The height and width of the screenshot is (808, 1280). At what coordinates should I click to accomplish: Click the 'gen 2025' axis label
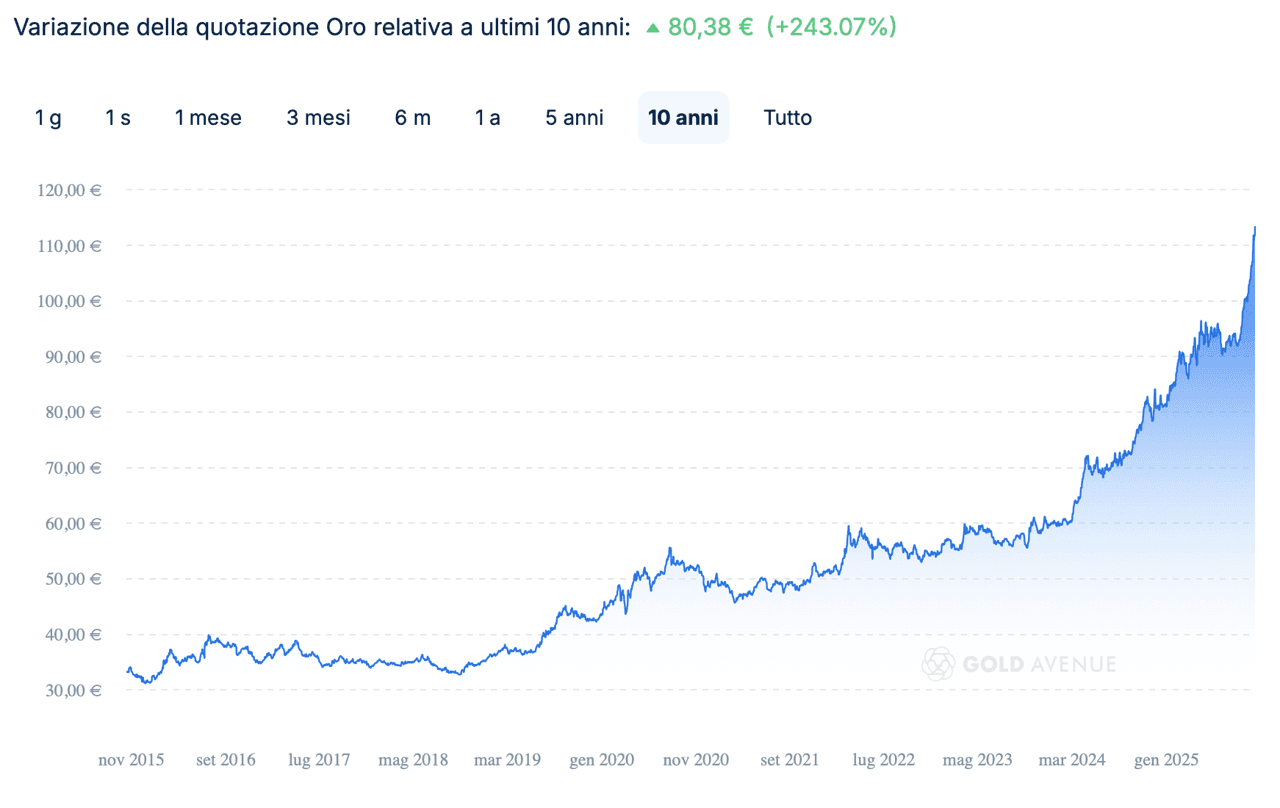pyautogui.click(x=1166, y=760)
